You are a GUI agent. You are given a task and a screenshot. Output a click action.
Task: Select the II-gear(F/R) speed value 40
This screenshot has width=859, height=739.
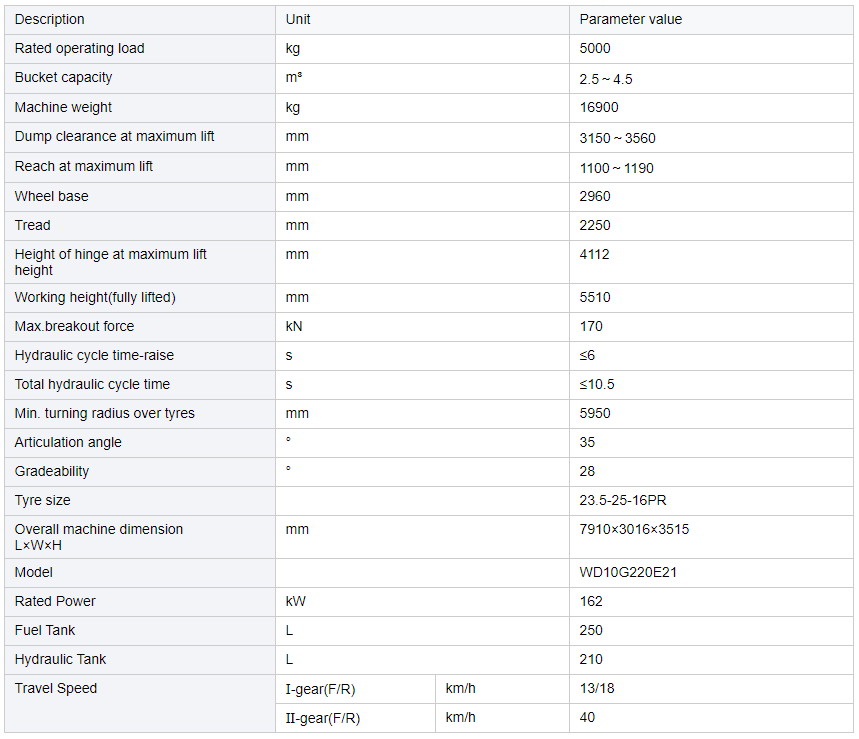(587, 718)
